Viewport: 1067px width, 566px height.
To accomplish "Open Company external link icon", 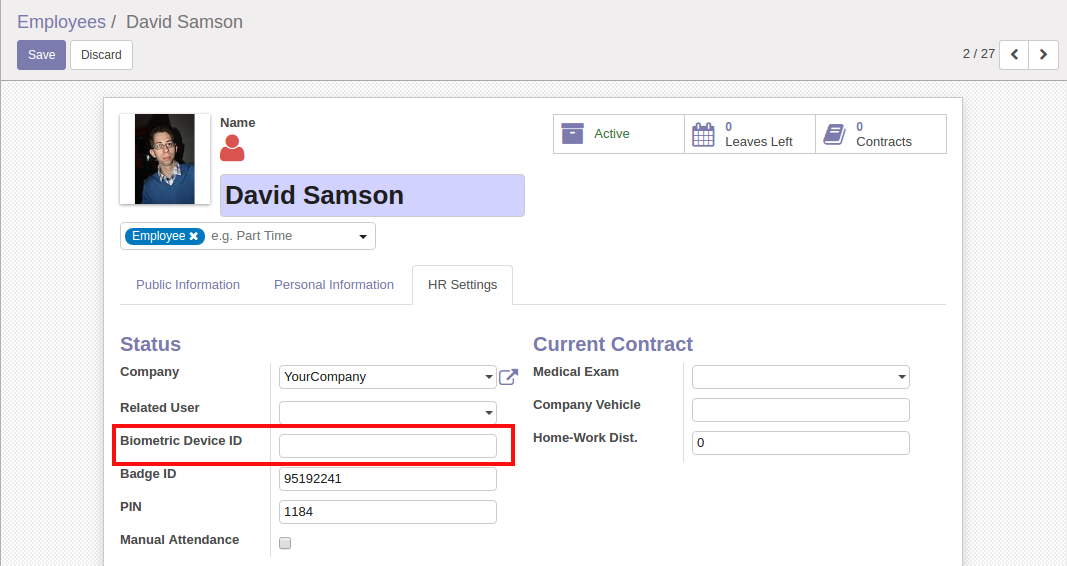I will coord(509,377).
